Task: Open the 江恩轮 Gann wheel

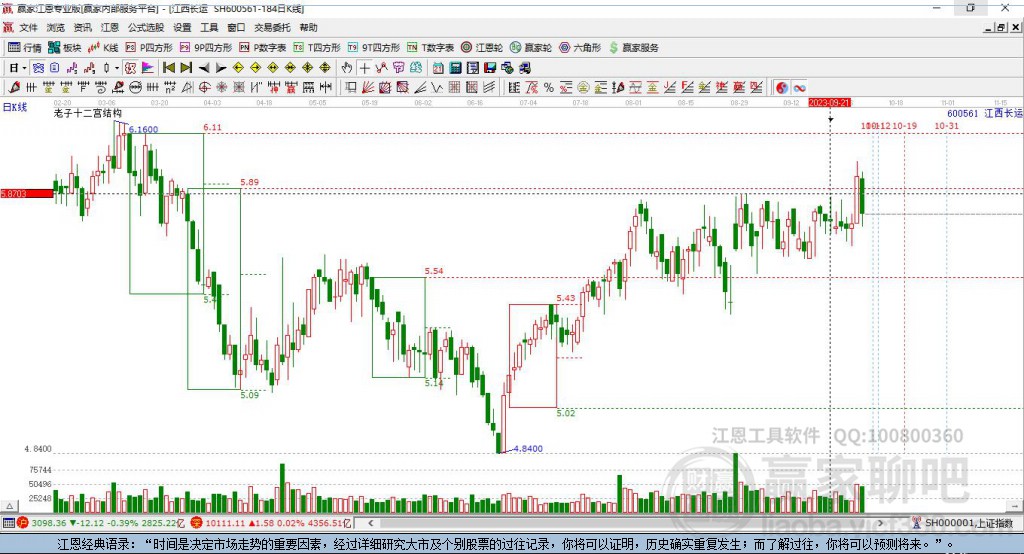Action: pyautogui.click(x=482, y=48)
